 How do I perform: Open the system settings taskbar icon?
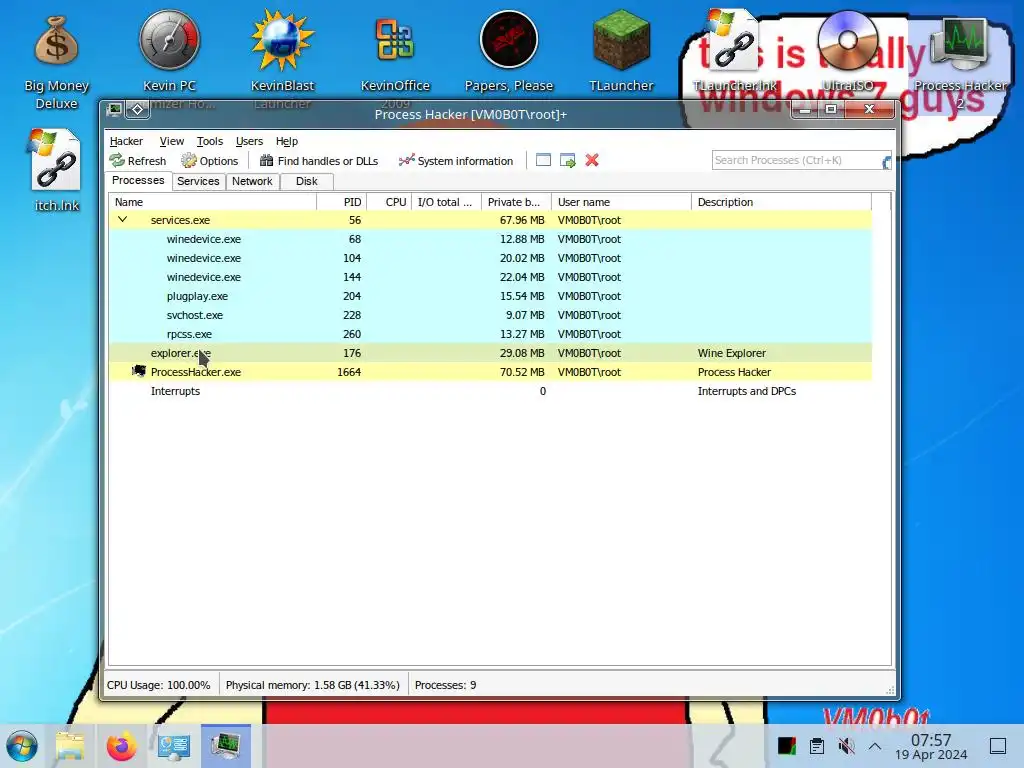click(174, 746)
